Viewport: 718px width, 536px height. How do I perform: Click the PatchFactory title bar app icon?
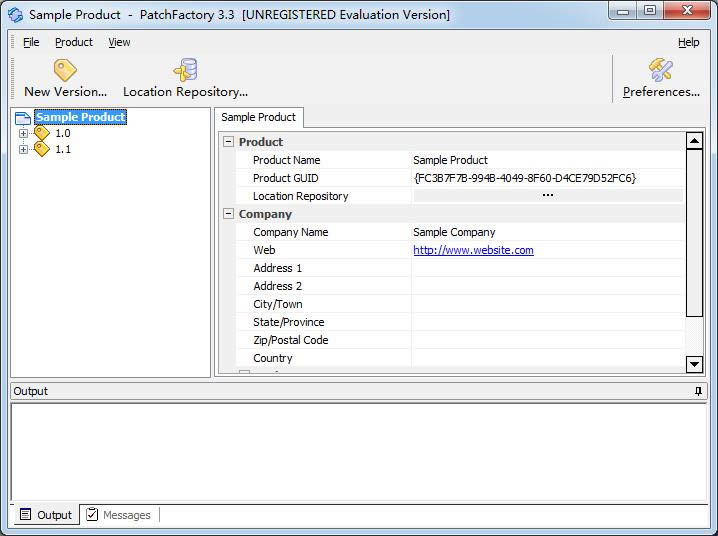tap(15, 15)
